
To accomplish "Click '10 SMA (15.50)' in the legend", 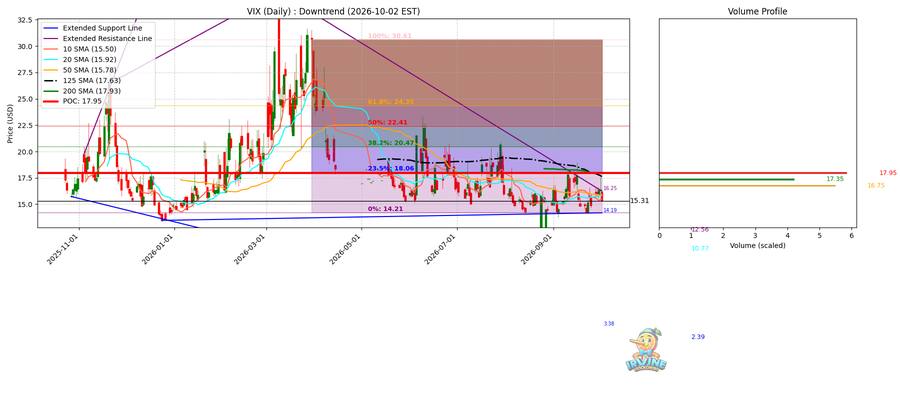I will (x=90, y=49).
